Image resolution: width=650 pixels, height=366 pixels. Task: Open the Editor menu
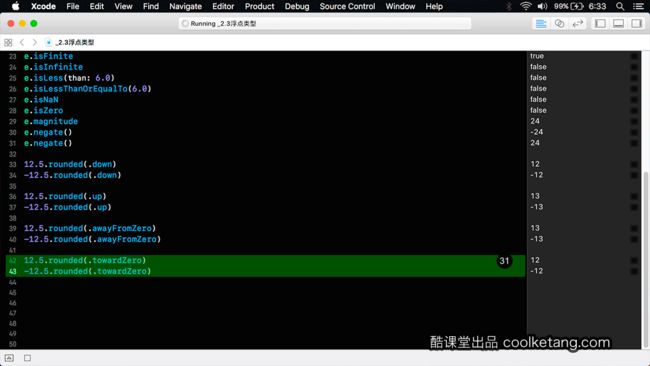(x=223, y=6)
